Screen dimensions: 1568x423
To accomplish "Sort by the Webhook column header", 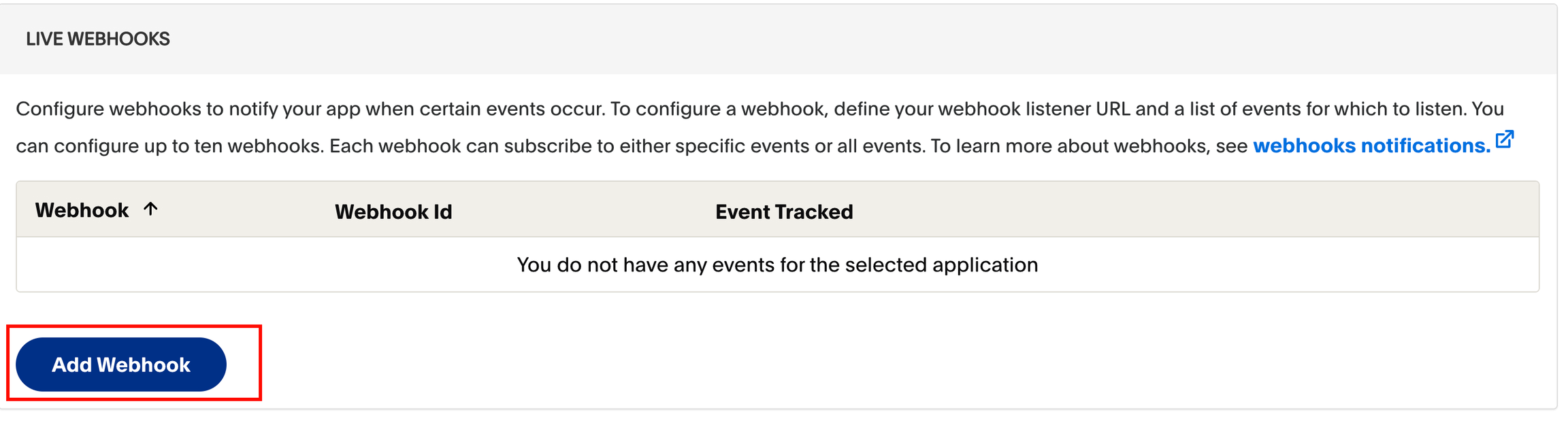I will click(x=82, y=210).
